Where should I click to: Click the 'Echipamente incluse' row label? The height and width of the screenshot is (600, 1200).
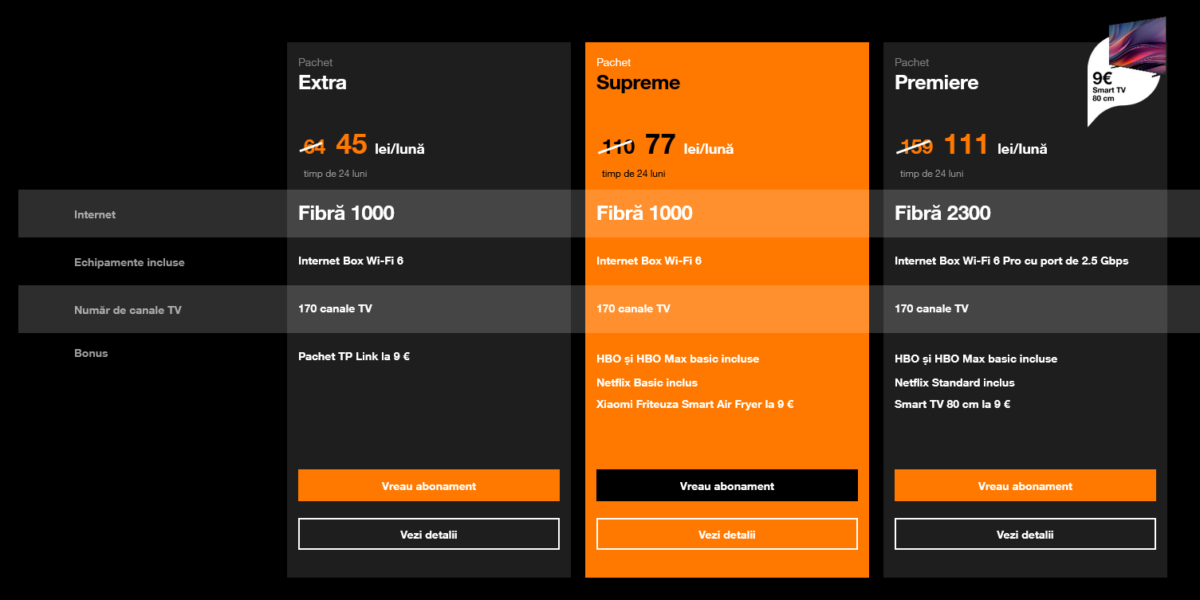(x=129, y=262)
